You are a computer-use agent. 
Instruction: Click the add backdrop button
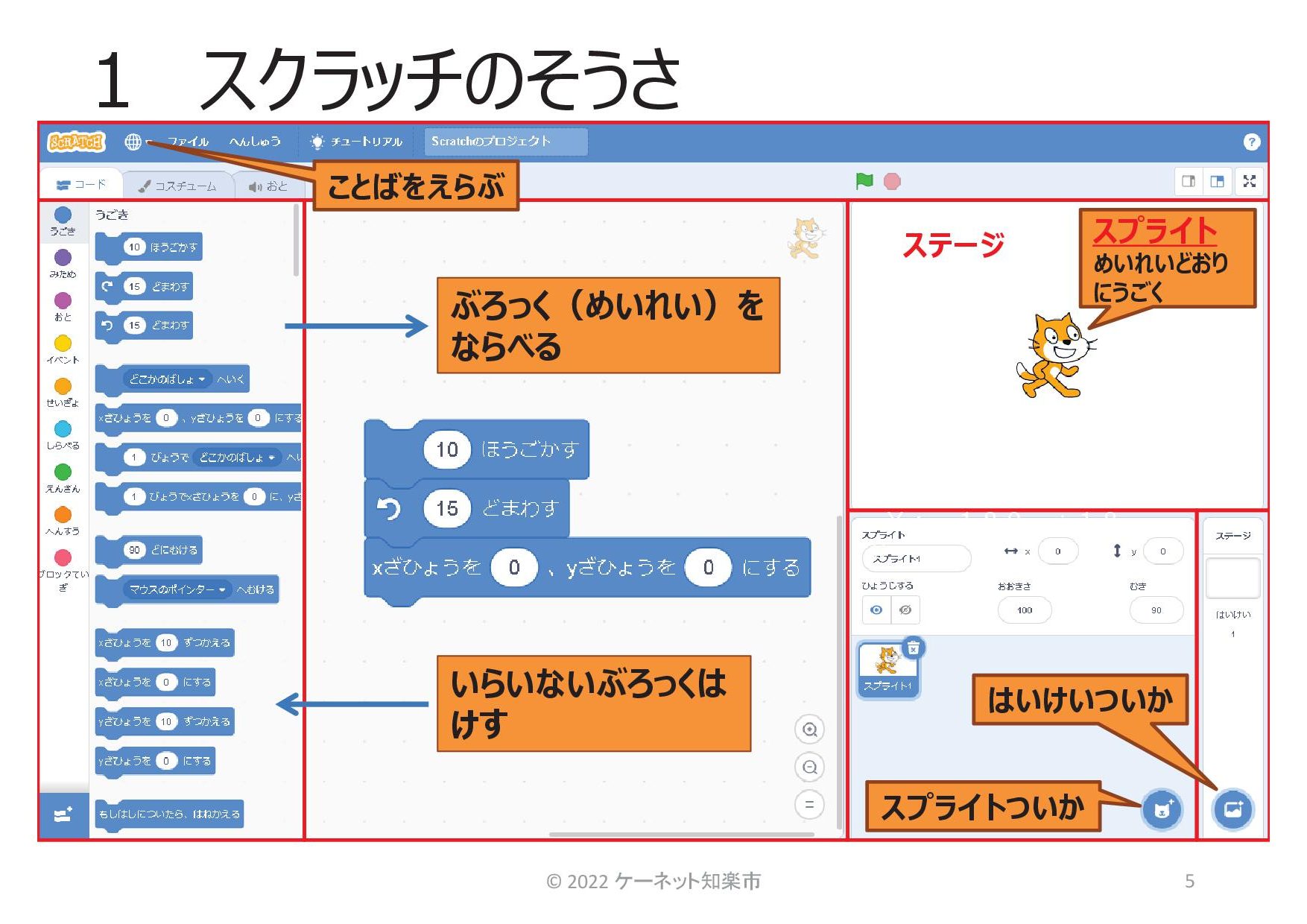click(1233, 809)
